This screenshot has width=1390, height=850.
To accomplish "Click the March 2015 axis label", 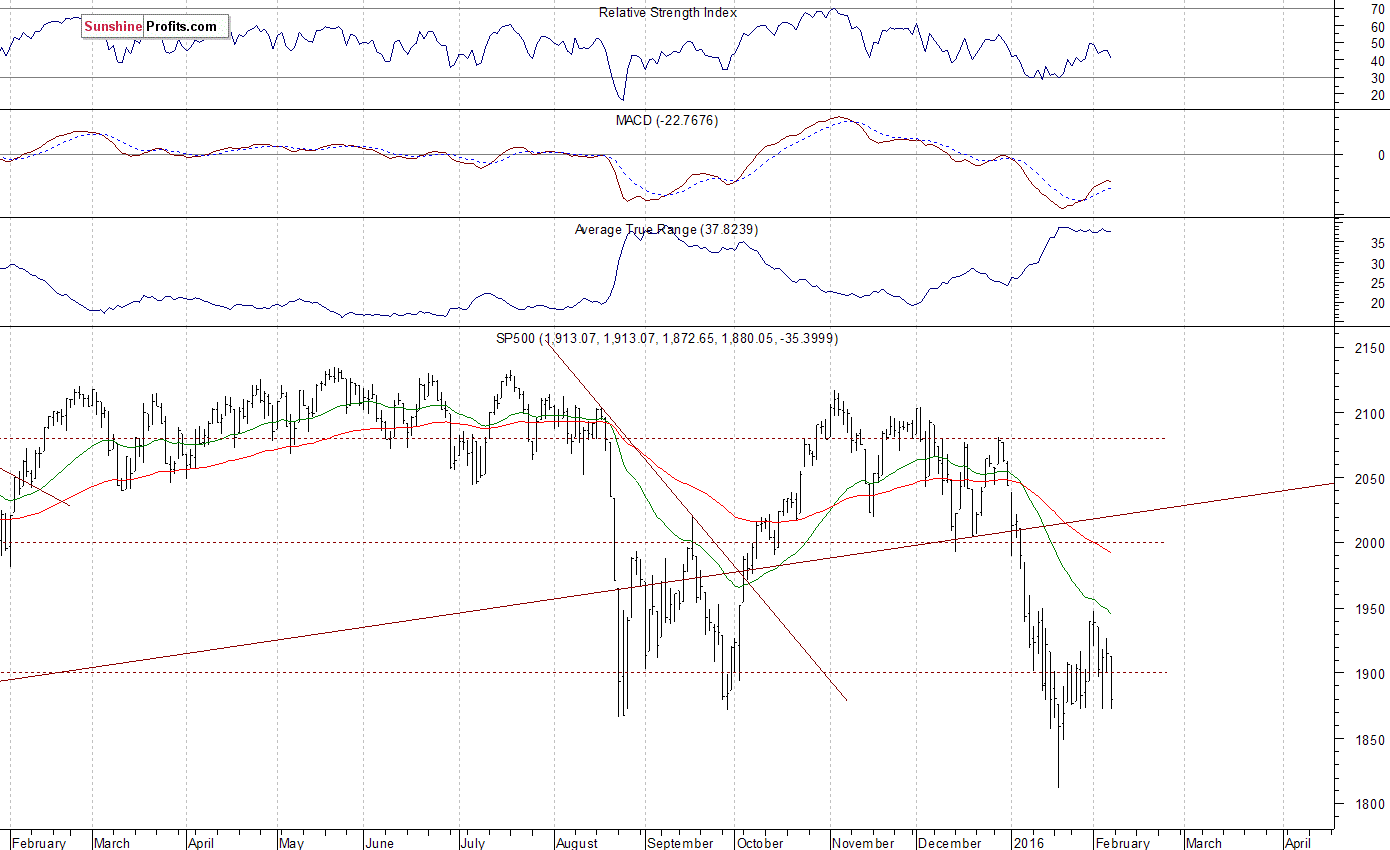I will (x=111, y=843).
